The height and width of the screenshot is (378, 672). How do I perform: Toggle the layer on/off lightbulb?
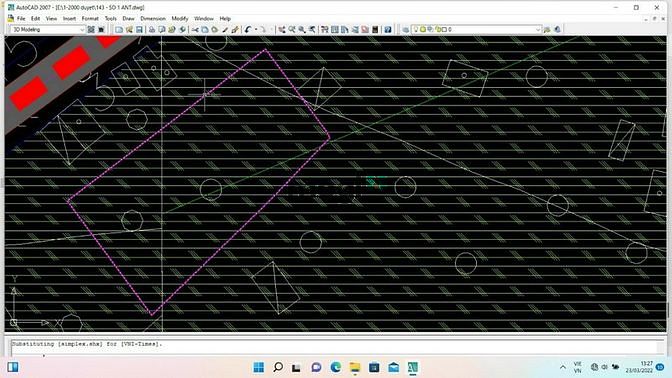(x=415, y=30)
